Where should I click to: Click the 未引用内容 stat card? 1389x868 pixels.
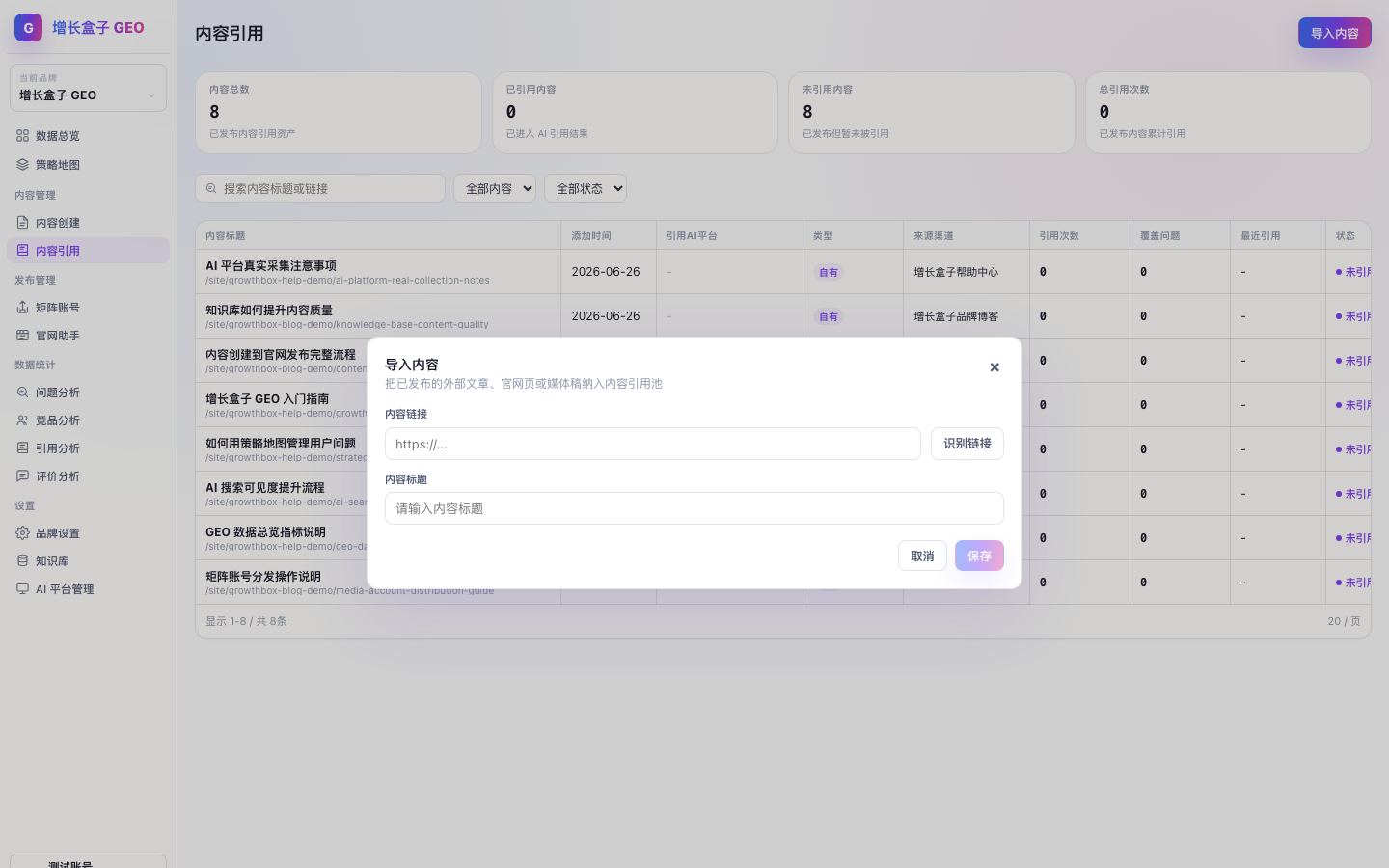pyautogui.click(x=932, y=113)
